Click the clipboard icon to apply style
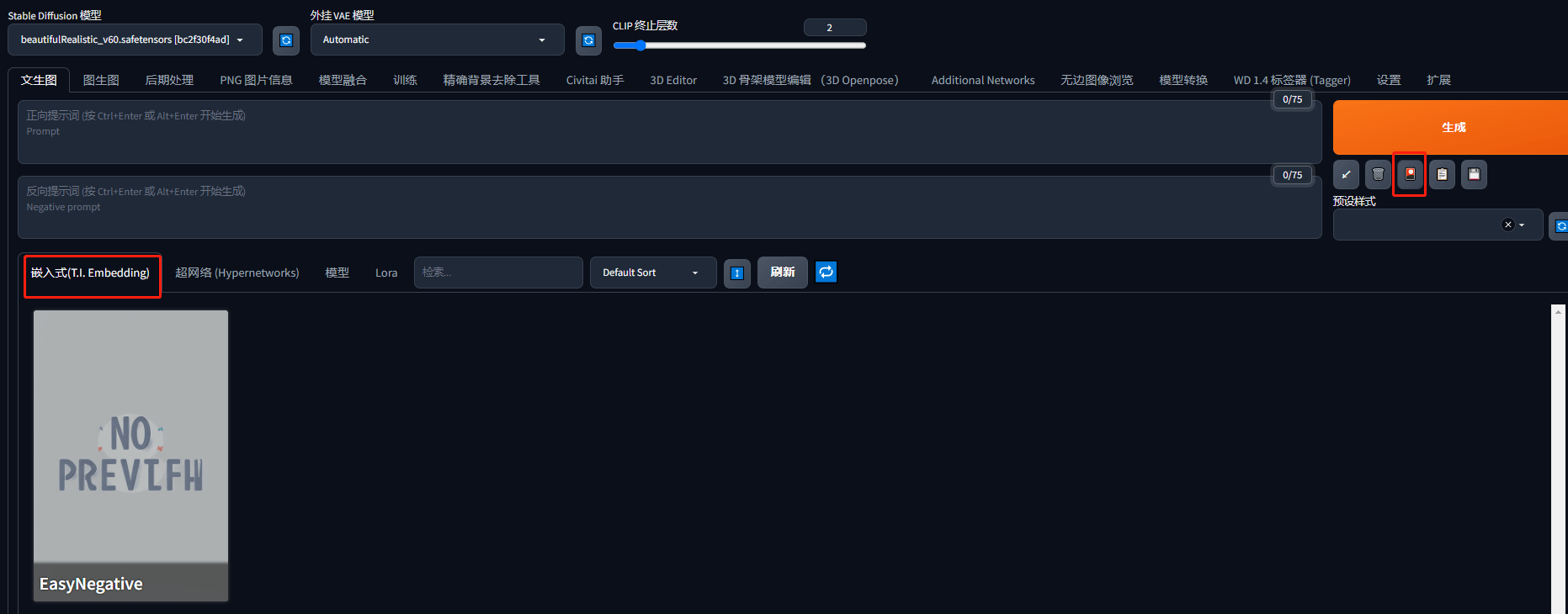Screen dimensions: 1568x614 coord(1442,175)
